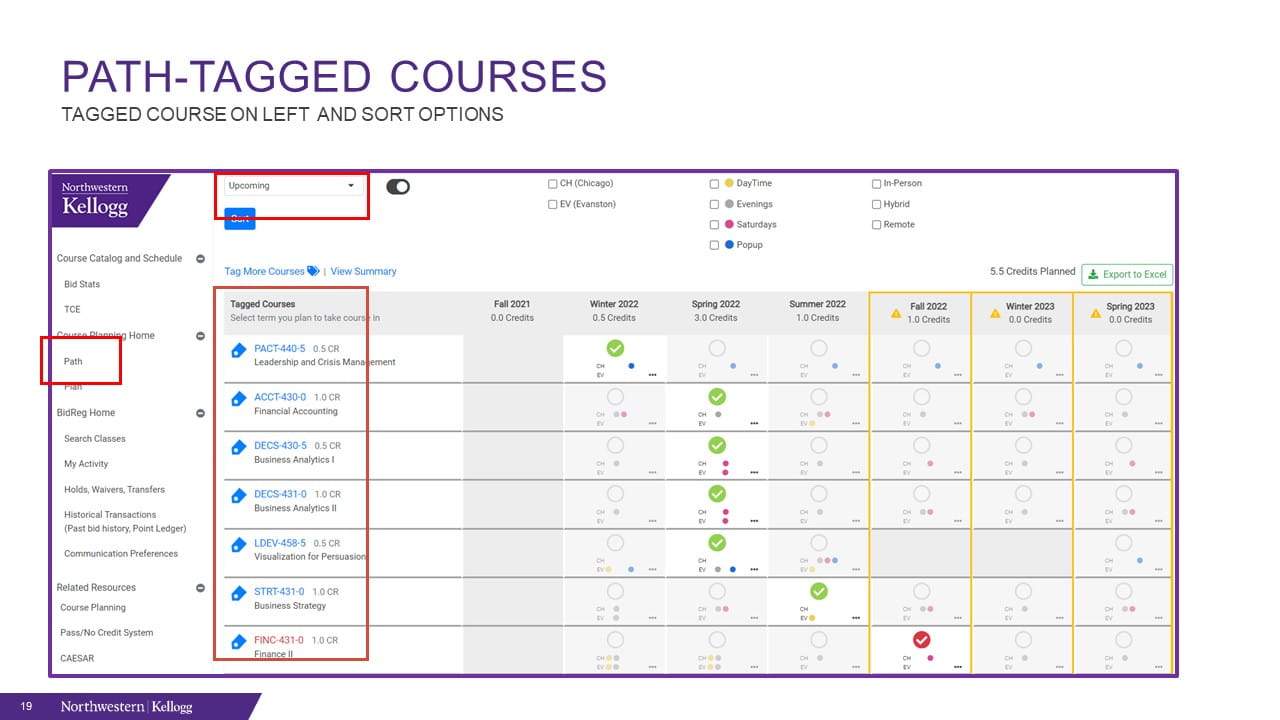The height and width of the screenshot is (720, 1280).
Task: Click the tag icon beside DECS-431-0
Action: pyautogui.click(x=238, y=496)
